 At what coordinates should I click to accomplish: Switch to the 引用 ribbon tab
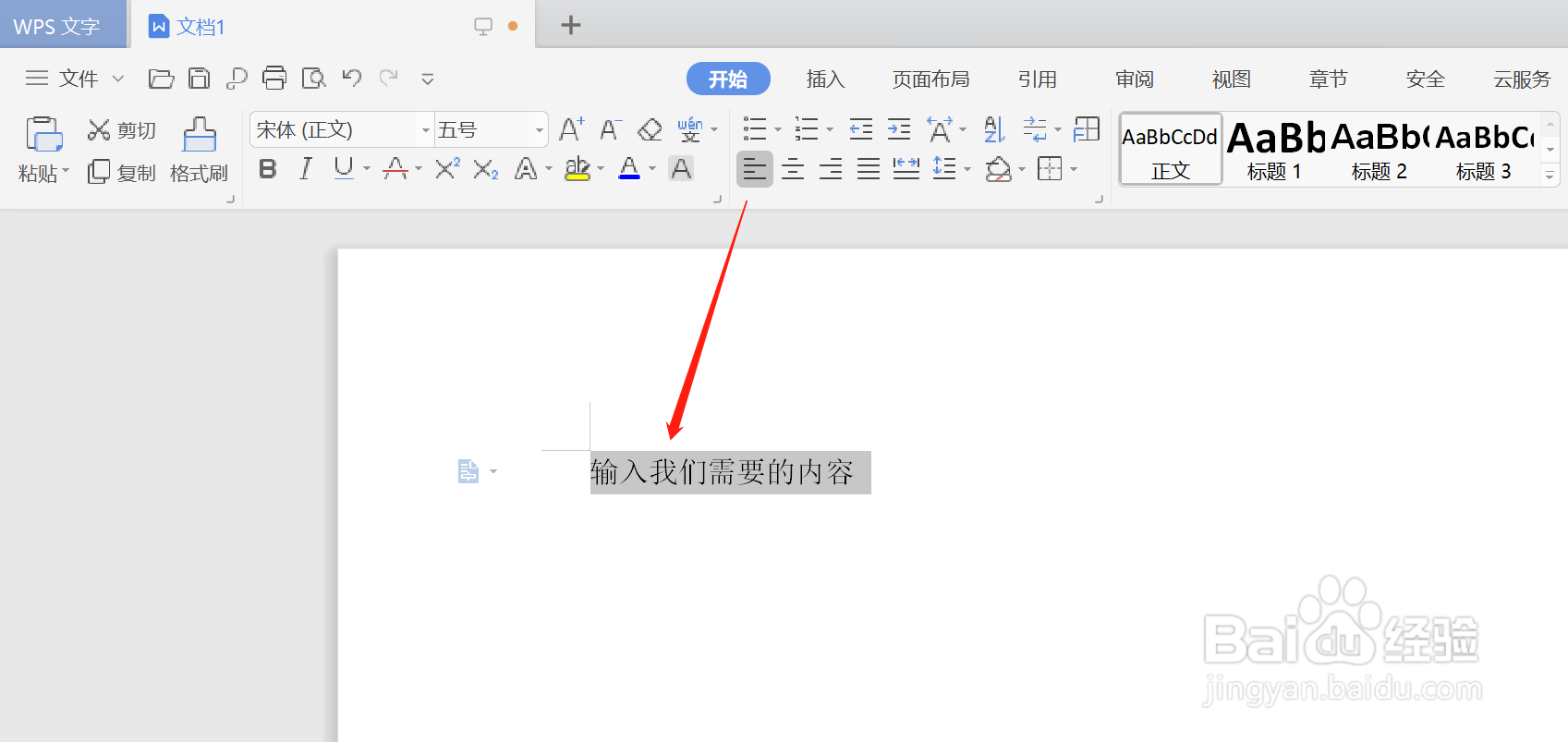[1037, 79]
